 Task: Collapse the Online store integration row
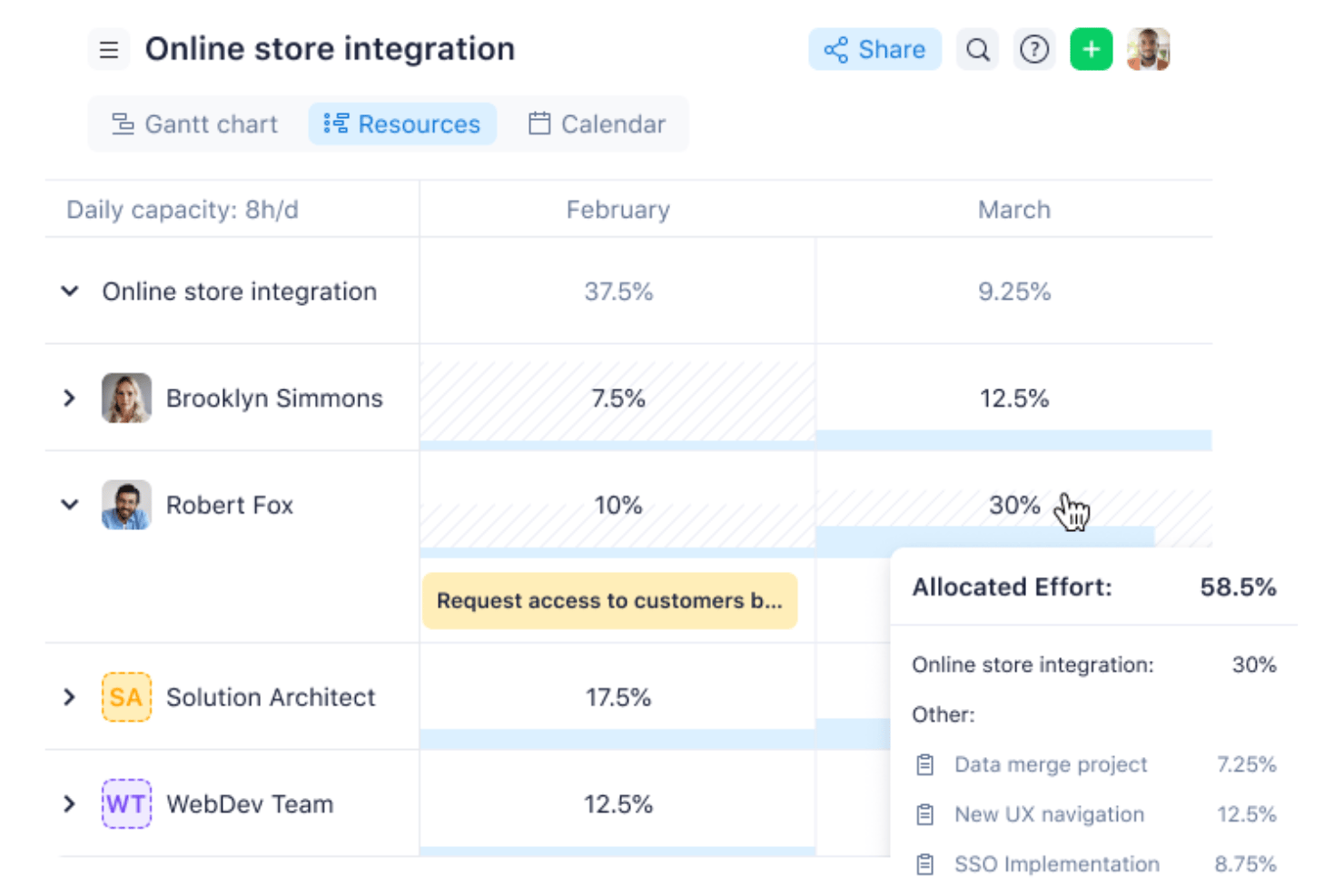70,291
